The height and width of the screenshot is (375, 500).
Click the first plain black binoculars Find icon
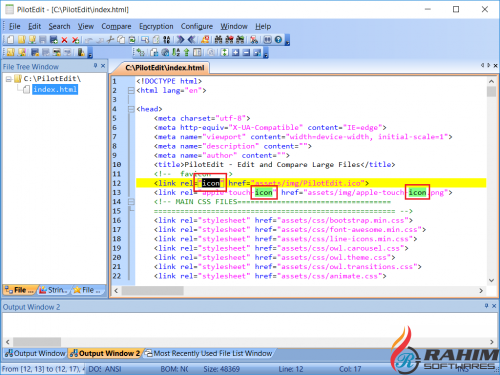(218, 40)
